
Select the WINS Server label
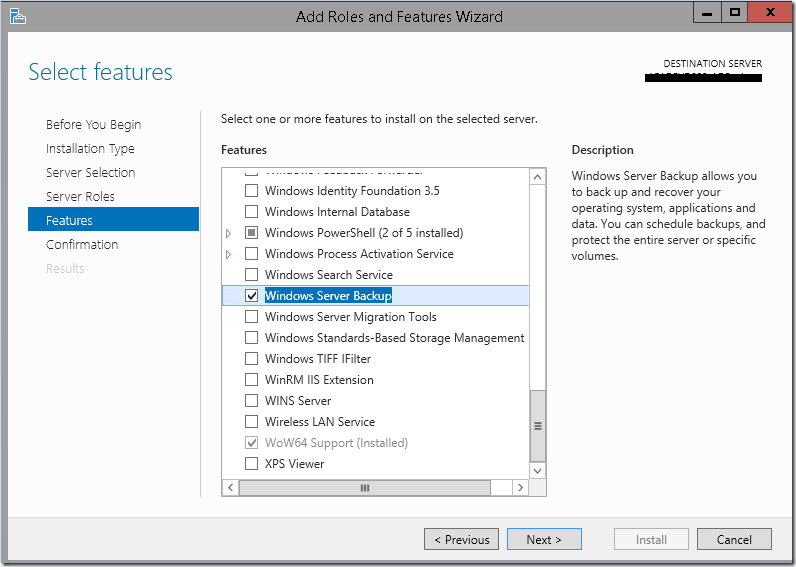coord(298,401)
